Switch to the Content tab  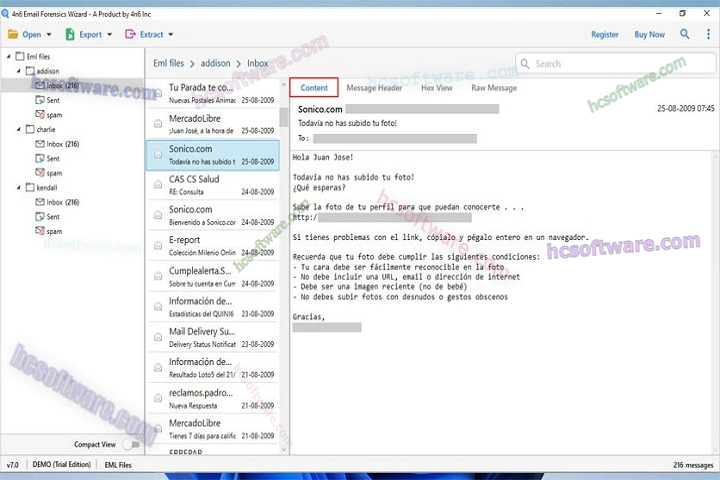[x=314, y=87]
